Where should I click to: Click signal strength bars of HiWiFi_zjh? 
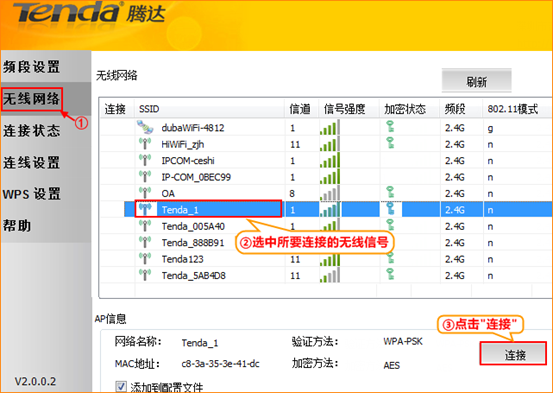coord(330,144)
